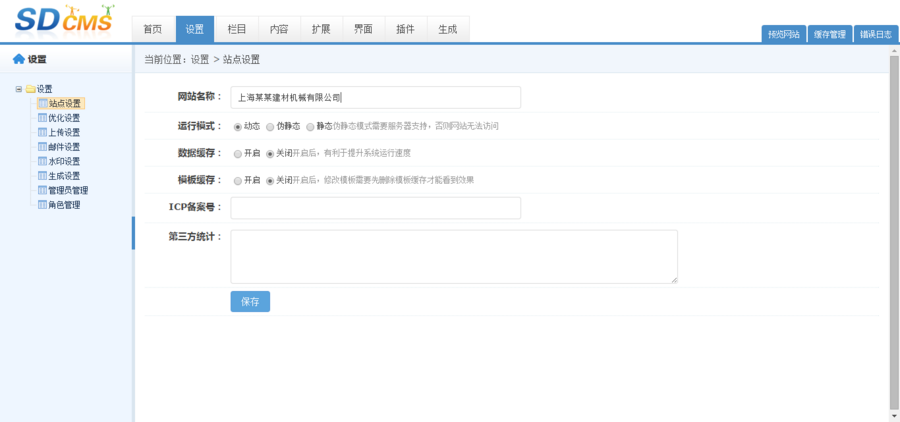Open the 首页 tab
This screenshot has height=422, width=900.
point(153,29)
